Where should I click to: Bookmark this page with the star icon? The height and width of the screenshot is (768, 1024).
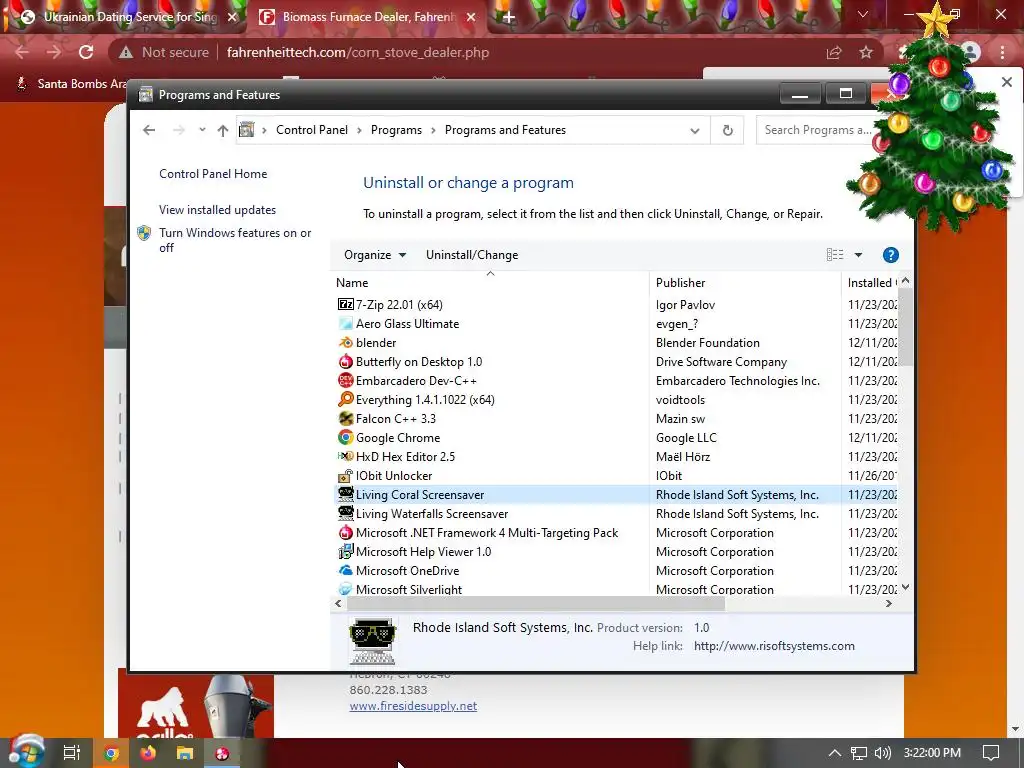866,52
